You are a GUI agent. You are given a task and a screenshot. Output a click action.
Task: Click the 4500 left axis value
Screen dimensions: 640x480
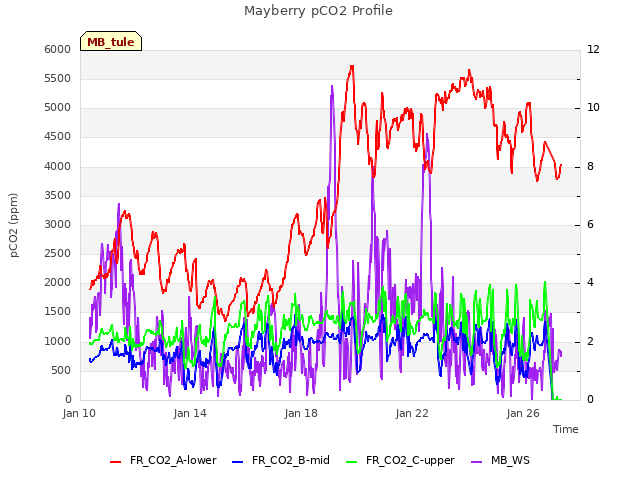58,137
